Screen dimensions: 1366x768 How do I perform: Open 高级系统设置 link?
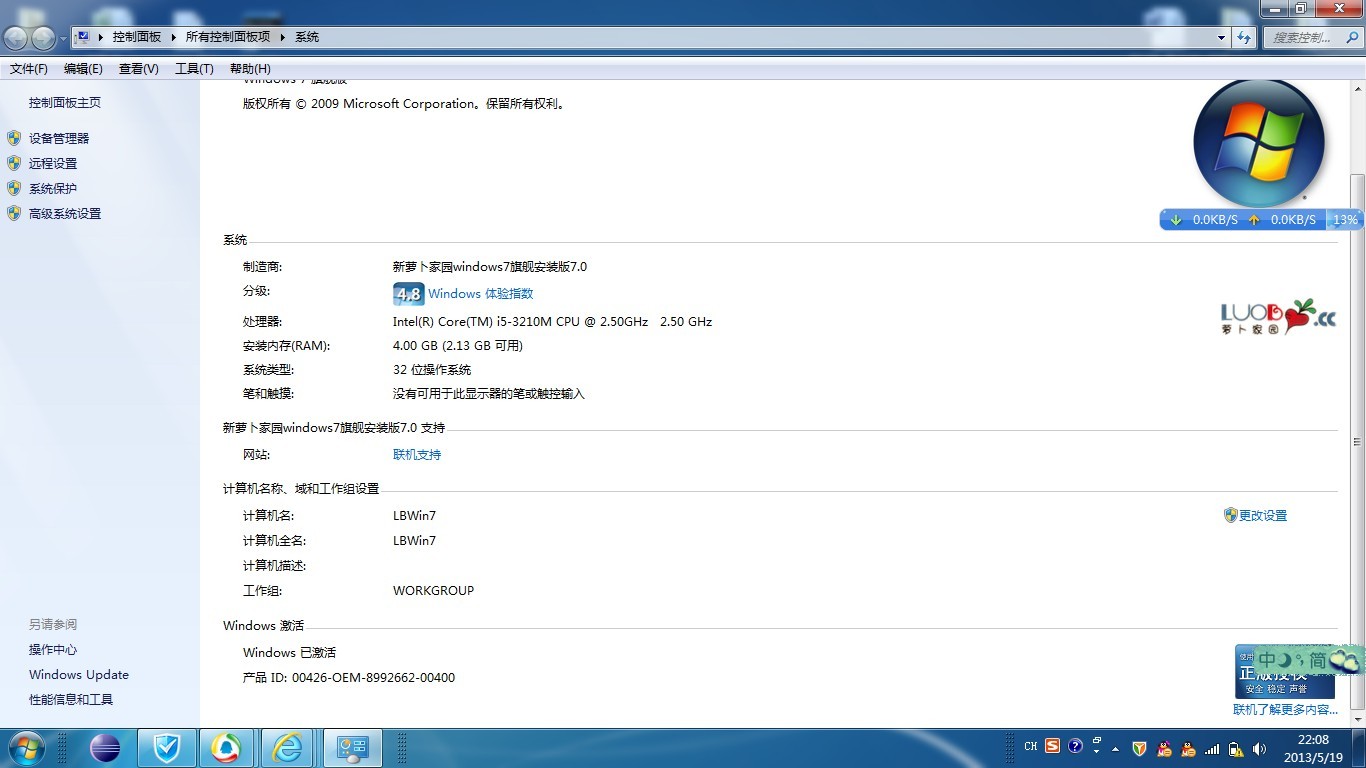[65, 214]
